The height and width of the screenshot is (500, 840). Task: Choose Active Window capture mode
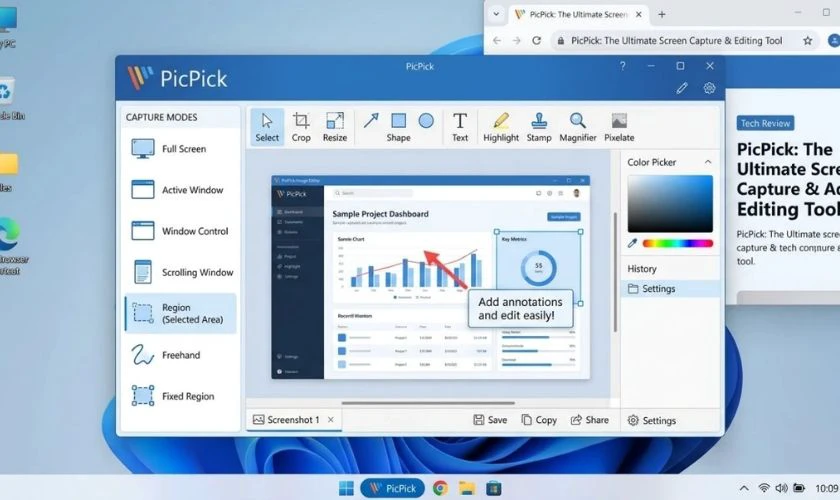tap(181, 190)
